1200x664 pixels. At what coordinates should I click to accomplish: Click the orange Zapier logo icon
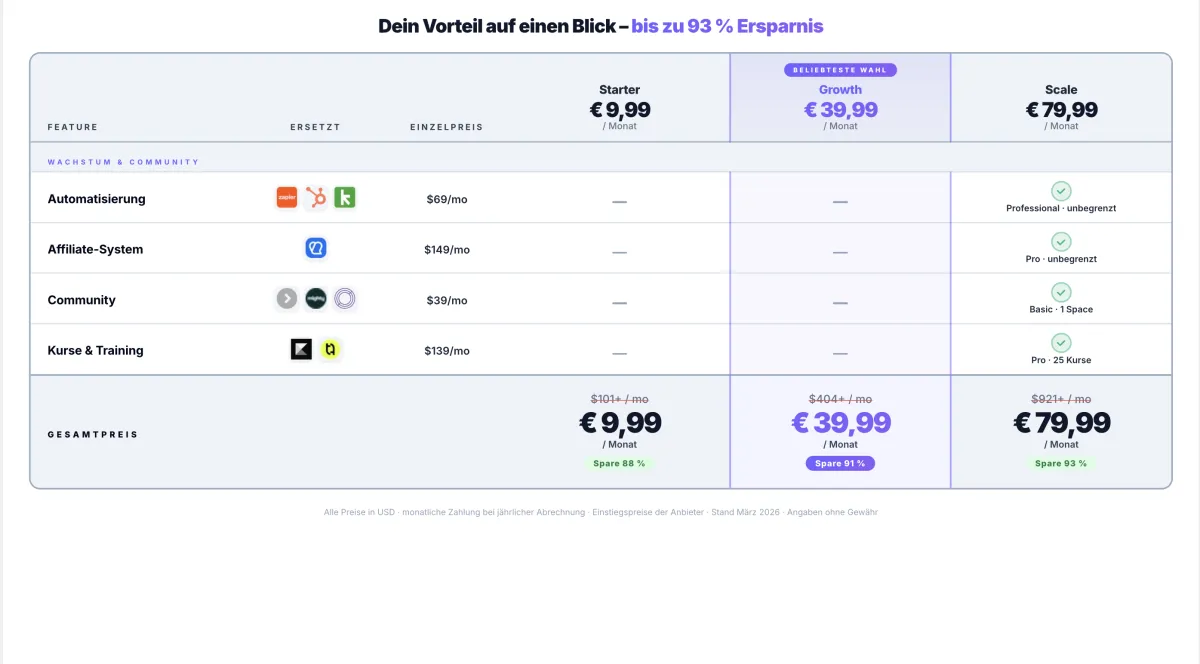pyautogui.click(x=287, y=198)
